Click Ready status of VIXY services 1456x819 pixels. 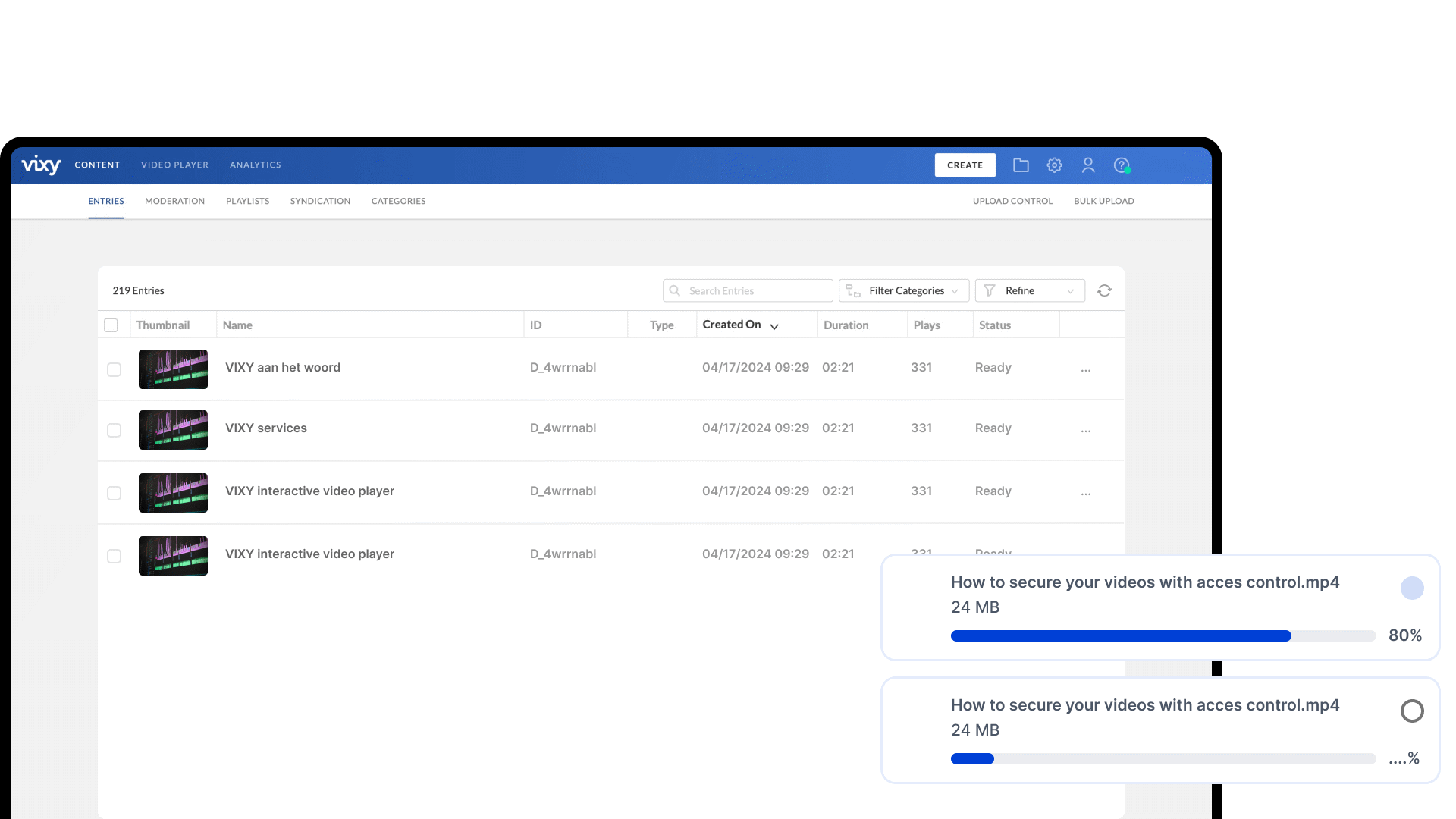pos(993,428)
